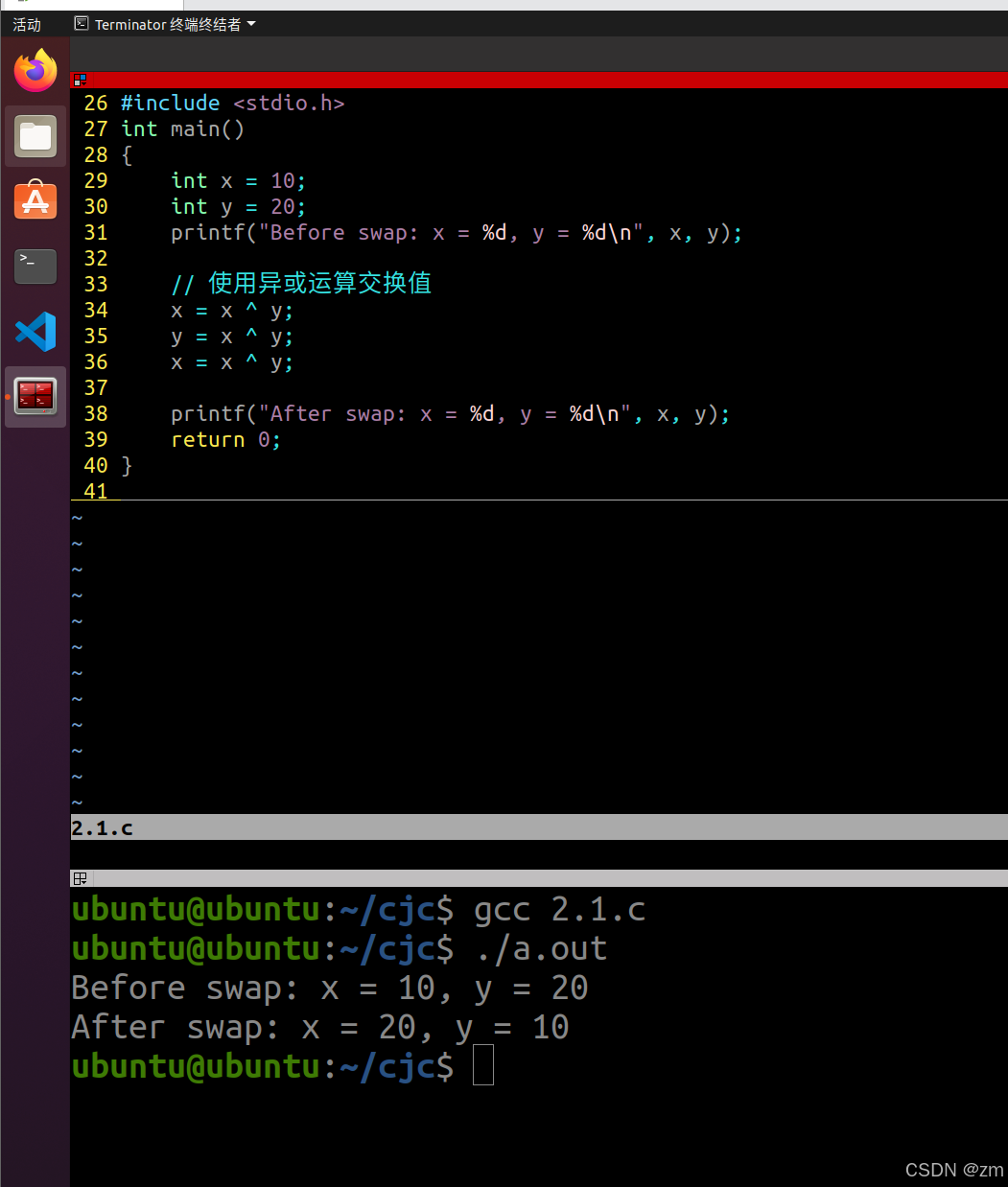
Task: Click on line int y = 20;
Action: pyautogui.click(x=239, y=206)
